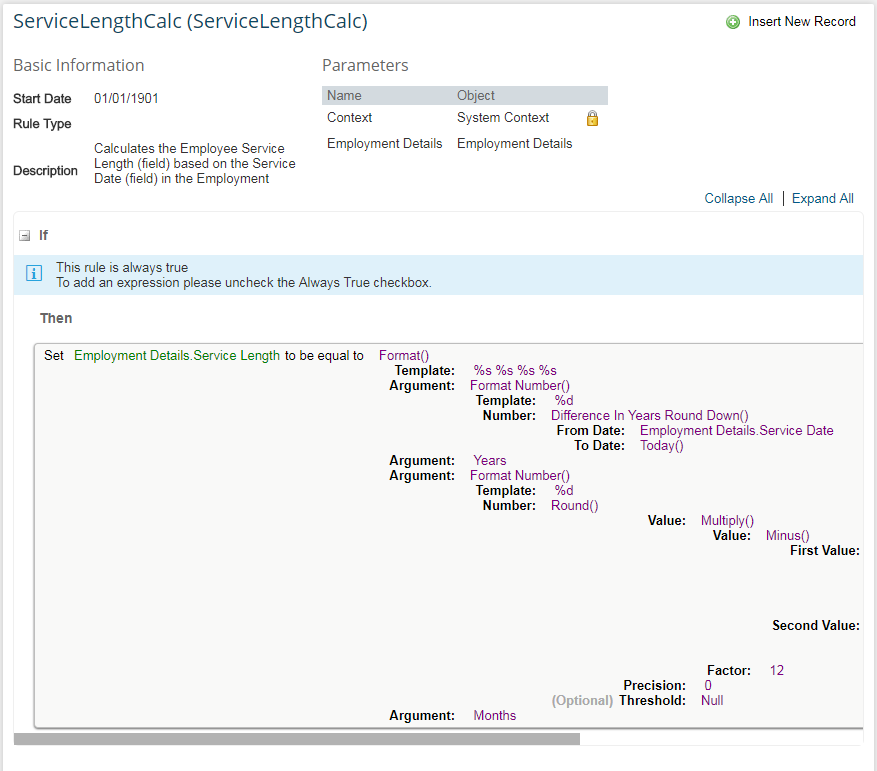Viewport: 877px width, 771px height.
Task: Select the Round() function
Action: [x=574, y=506]
